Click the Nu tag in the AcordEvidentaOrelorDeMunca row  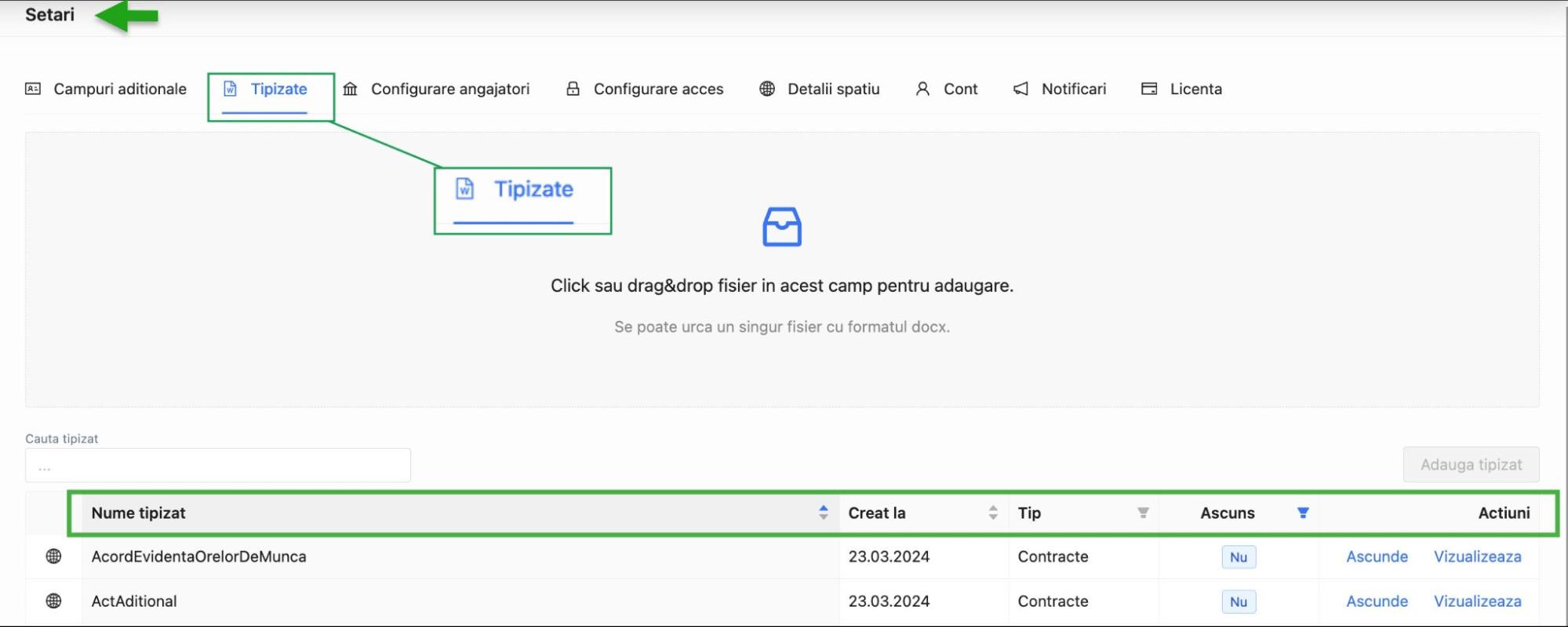[1239, 557]
